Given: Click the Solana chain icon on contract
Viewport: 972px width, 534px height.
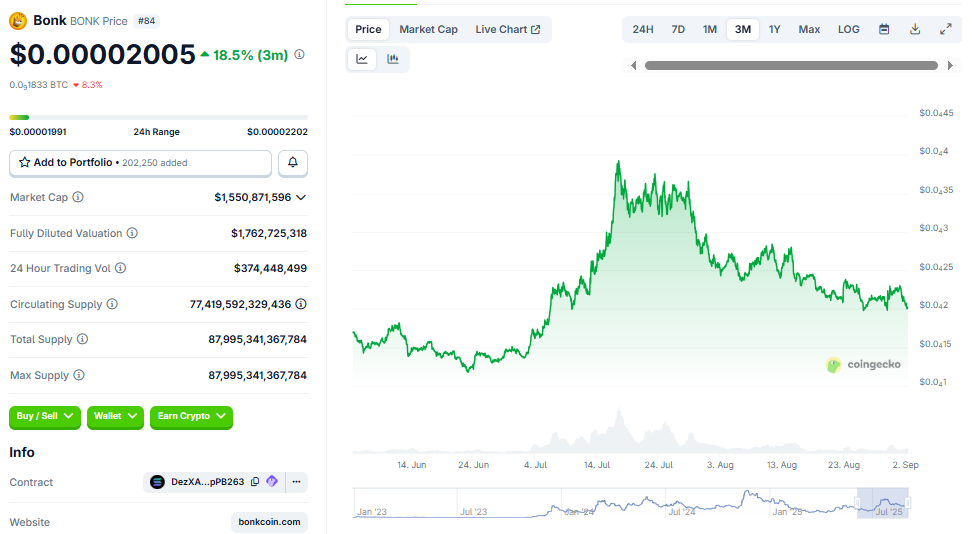Looking at the screenshot, I should click(157, 482).
